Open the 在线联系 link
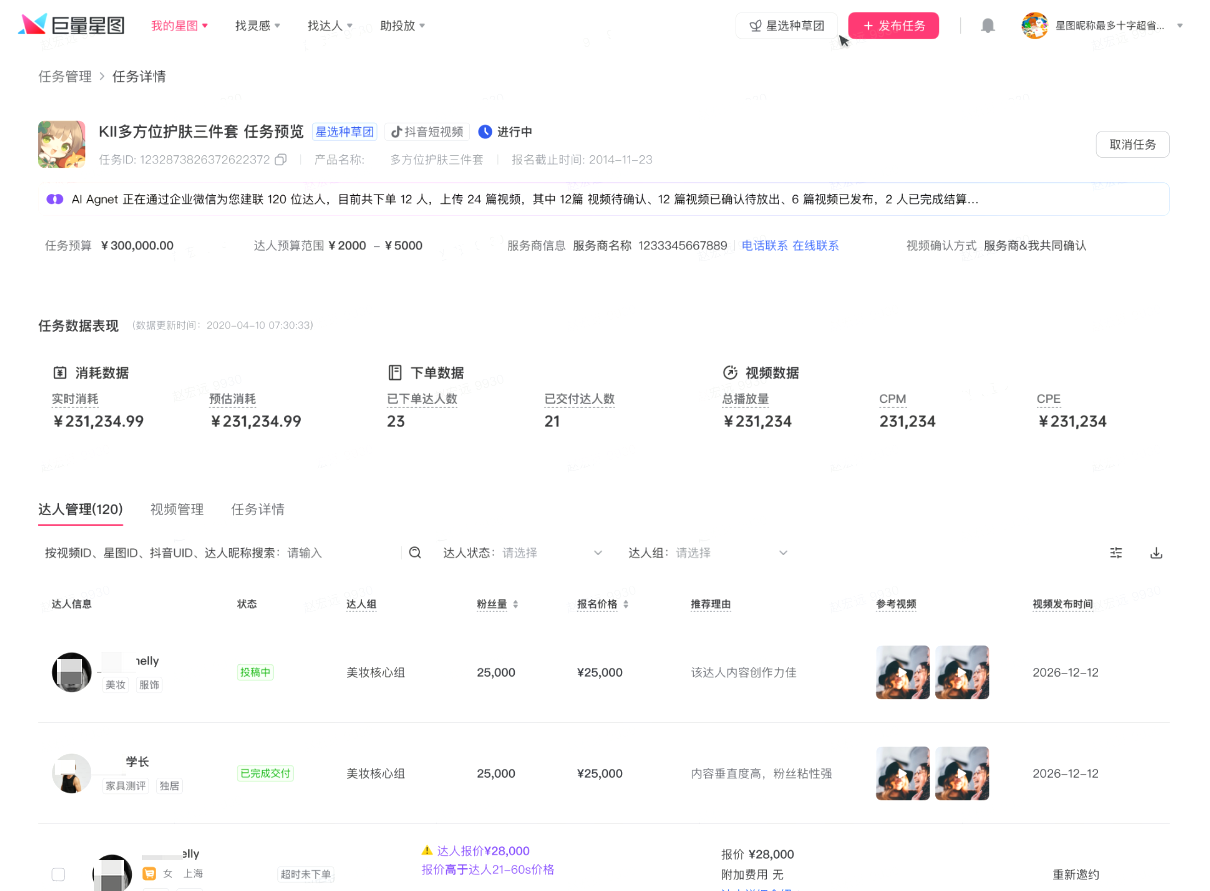This screenshot has height=891, width=1210. tap(816, 245)
